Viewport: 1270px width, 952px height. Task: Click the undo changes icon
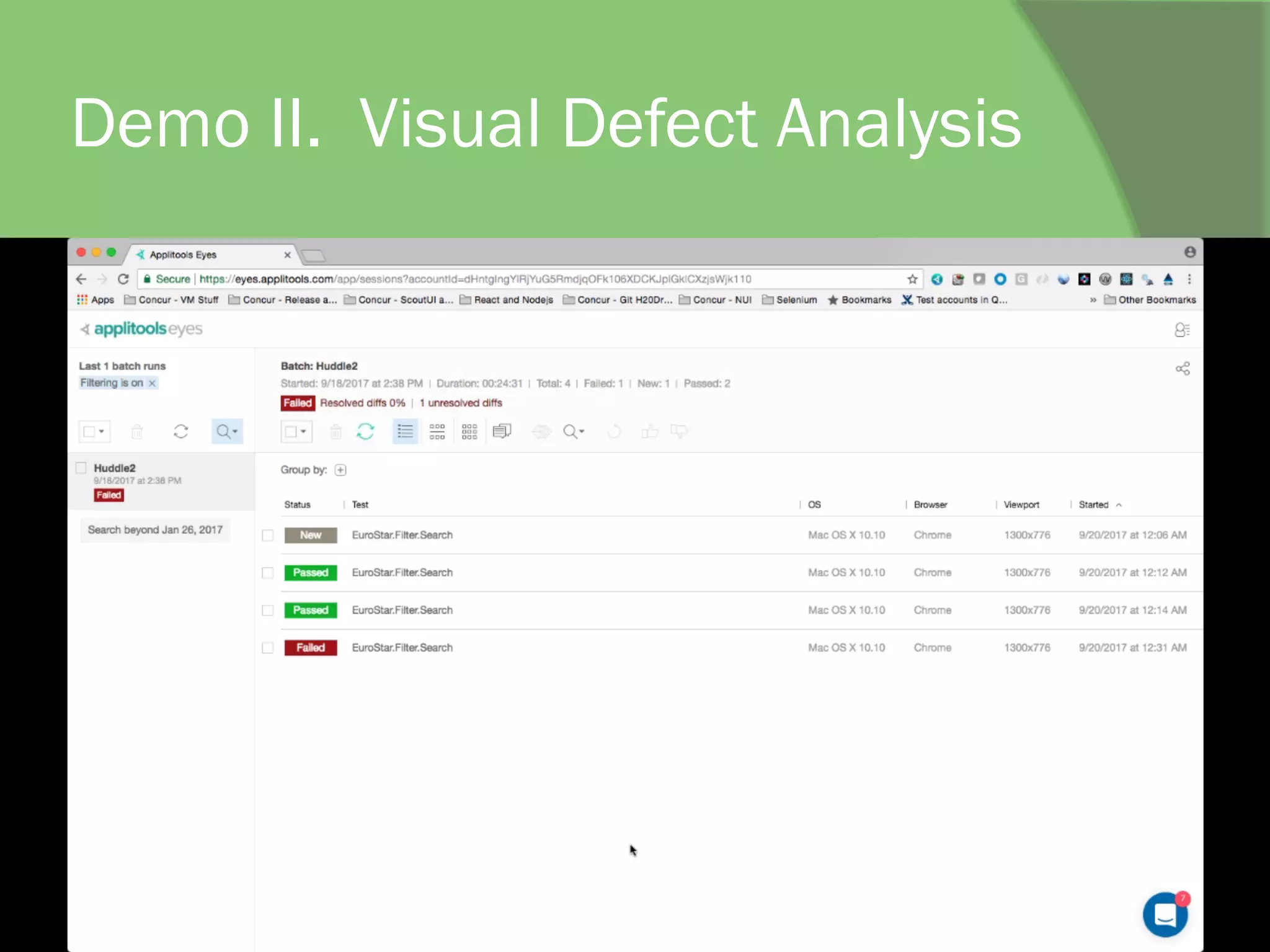(x=614, y=431)
